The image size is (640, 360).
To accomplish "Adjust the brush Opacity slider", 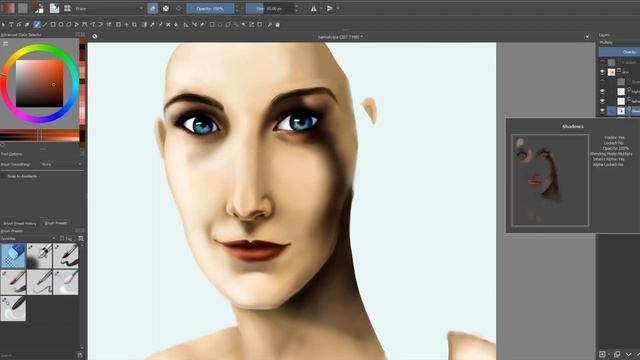I will [x=210, y=8].
